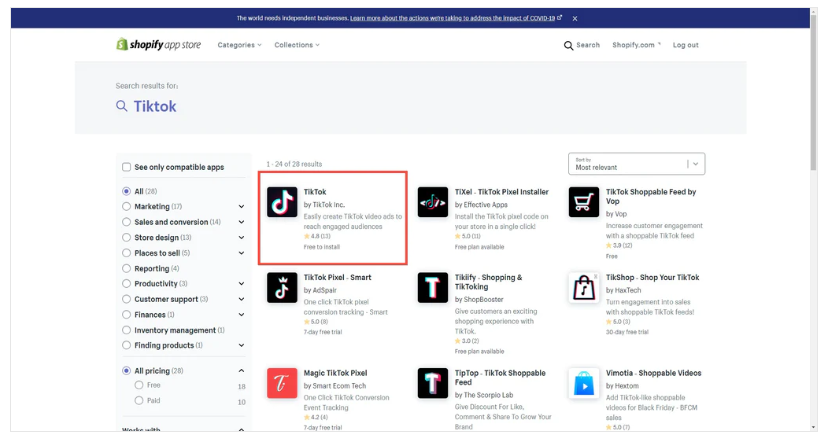Click the Search text in header
The image size is (825, 439).
(588, 45)
